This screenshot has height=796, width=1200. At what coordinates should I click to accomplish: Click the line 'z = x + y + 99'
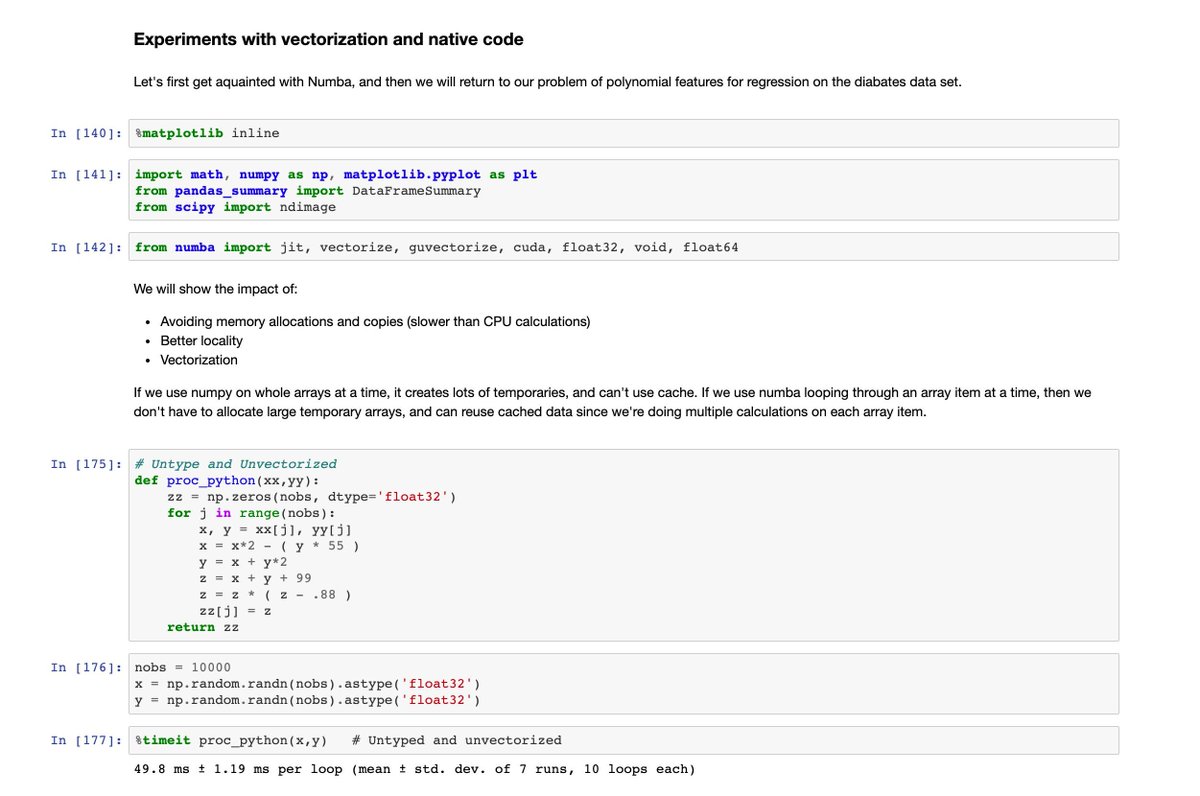[x=256, y=578]
